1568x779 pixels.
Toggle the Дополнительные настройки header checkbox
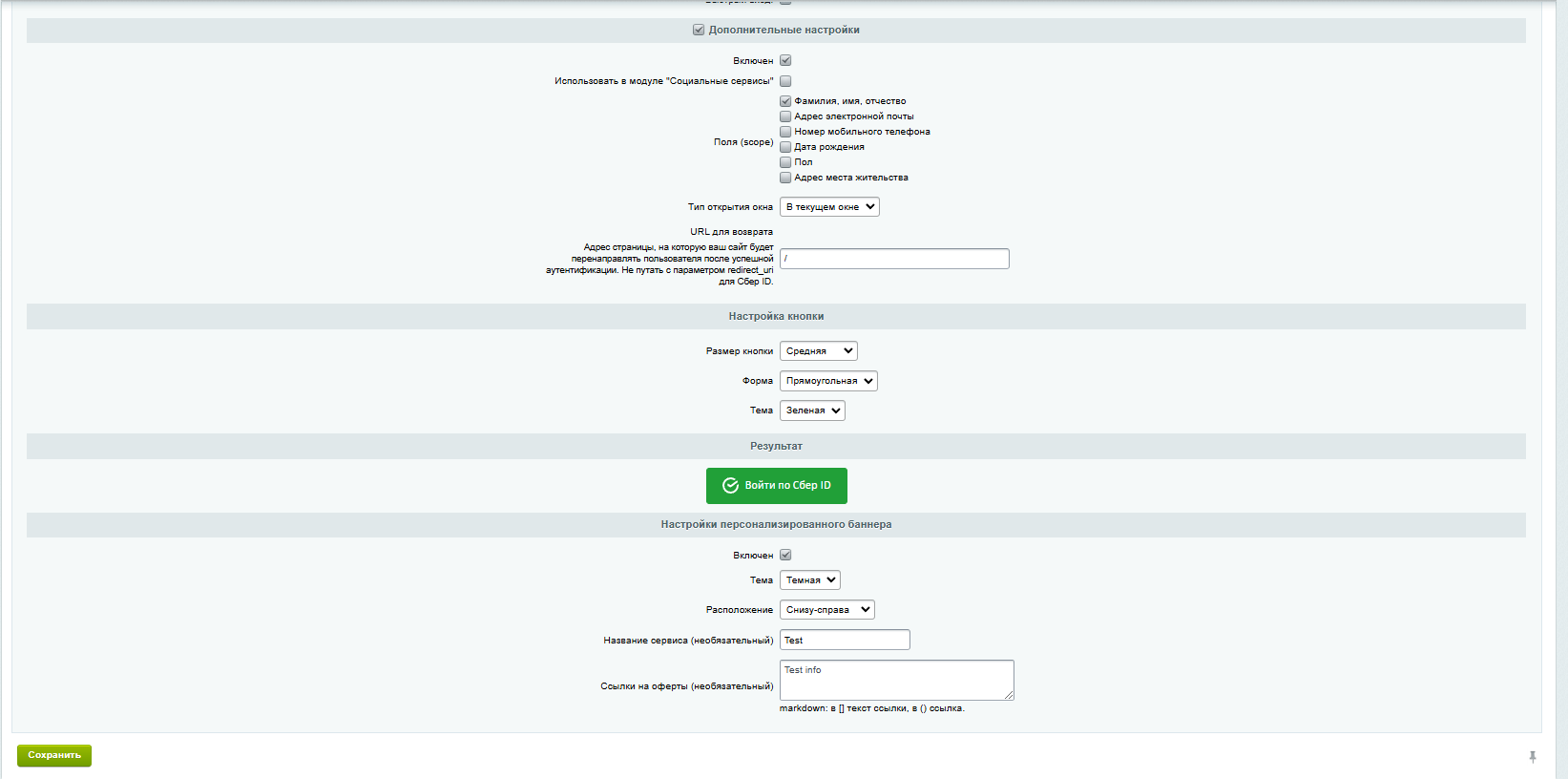tap(699, 31)
